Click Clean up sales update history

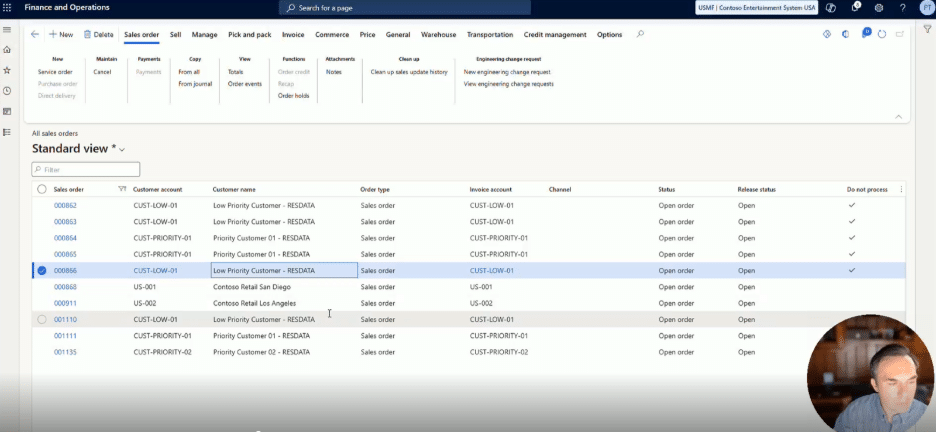(x=409, y=72)
